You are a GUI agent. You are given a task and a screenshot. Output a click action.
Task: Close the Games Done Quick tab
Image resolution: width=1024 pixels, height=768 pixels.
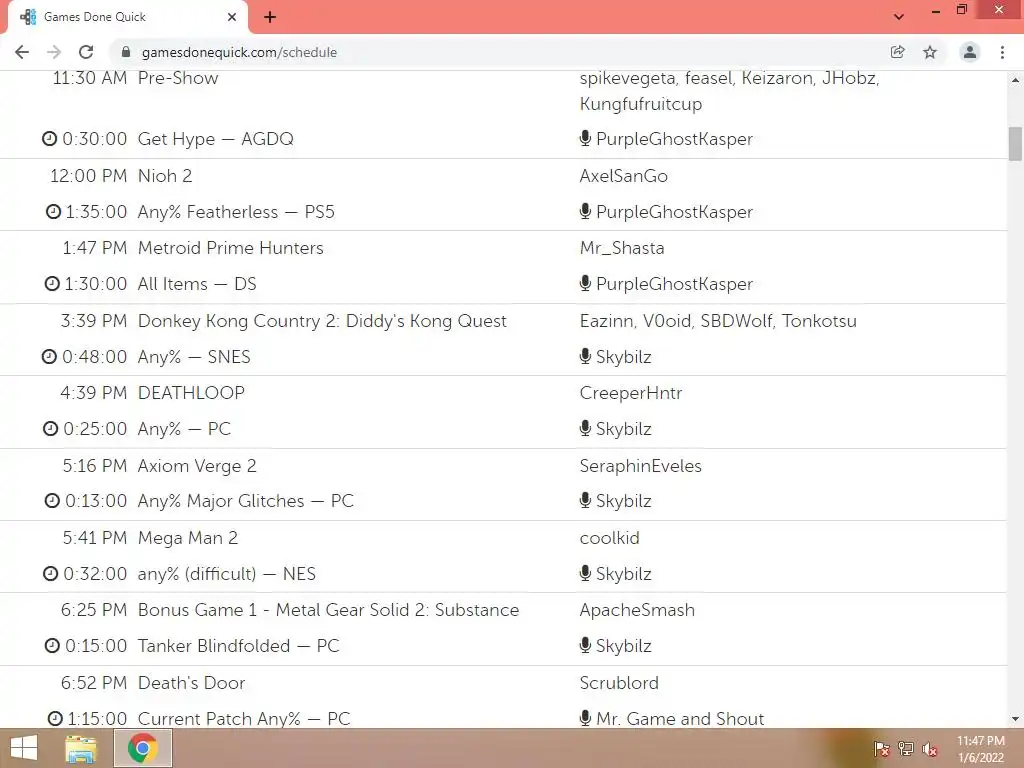[x=232, y=17]
